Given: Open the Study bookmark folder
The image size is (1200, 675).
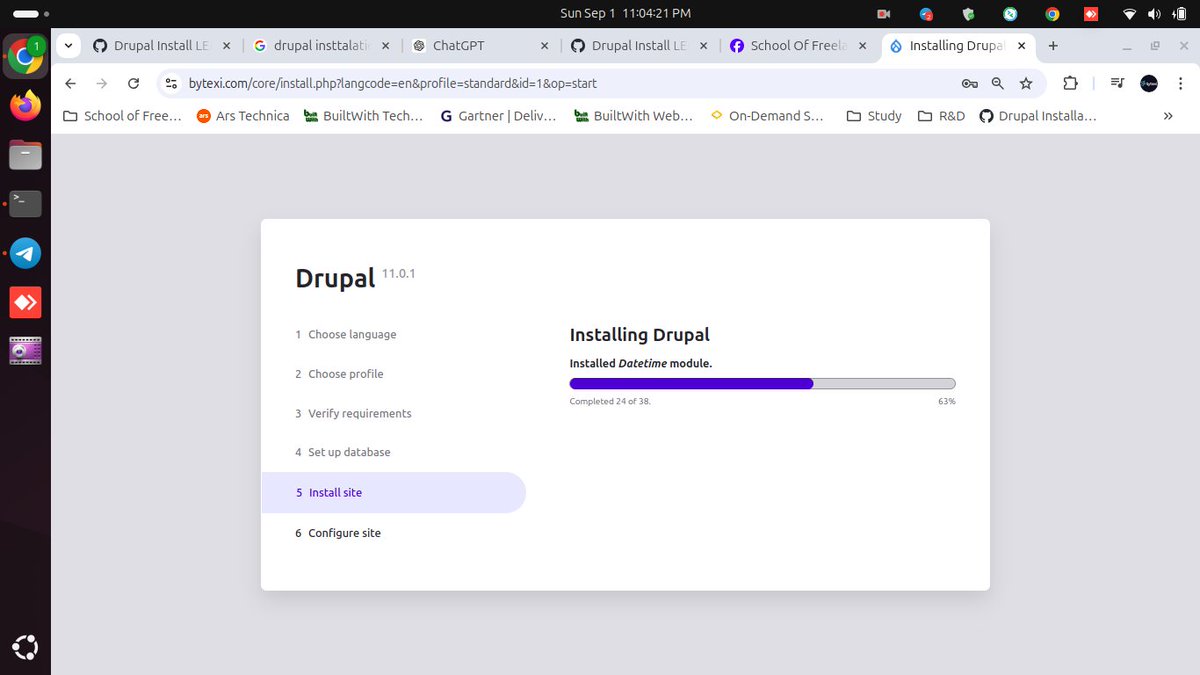Looking at the screenshot, I should [x=874, y=116].
